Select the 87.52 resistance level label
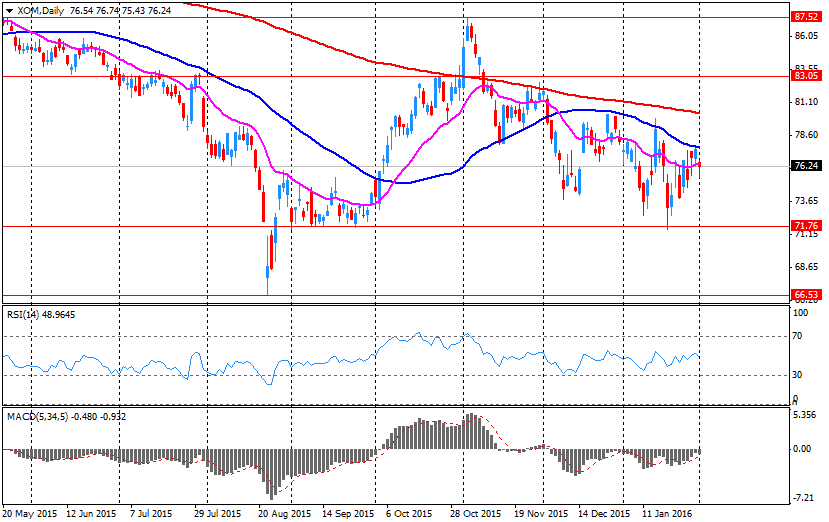829x522 pixels. (x=806, y=17)
